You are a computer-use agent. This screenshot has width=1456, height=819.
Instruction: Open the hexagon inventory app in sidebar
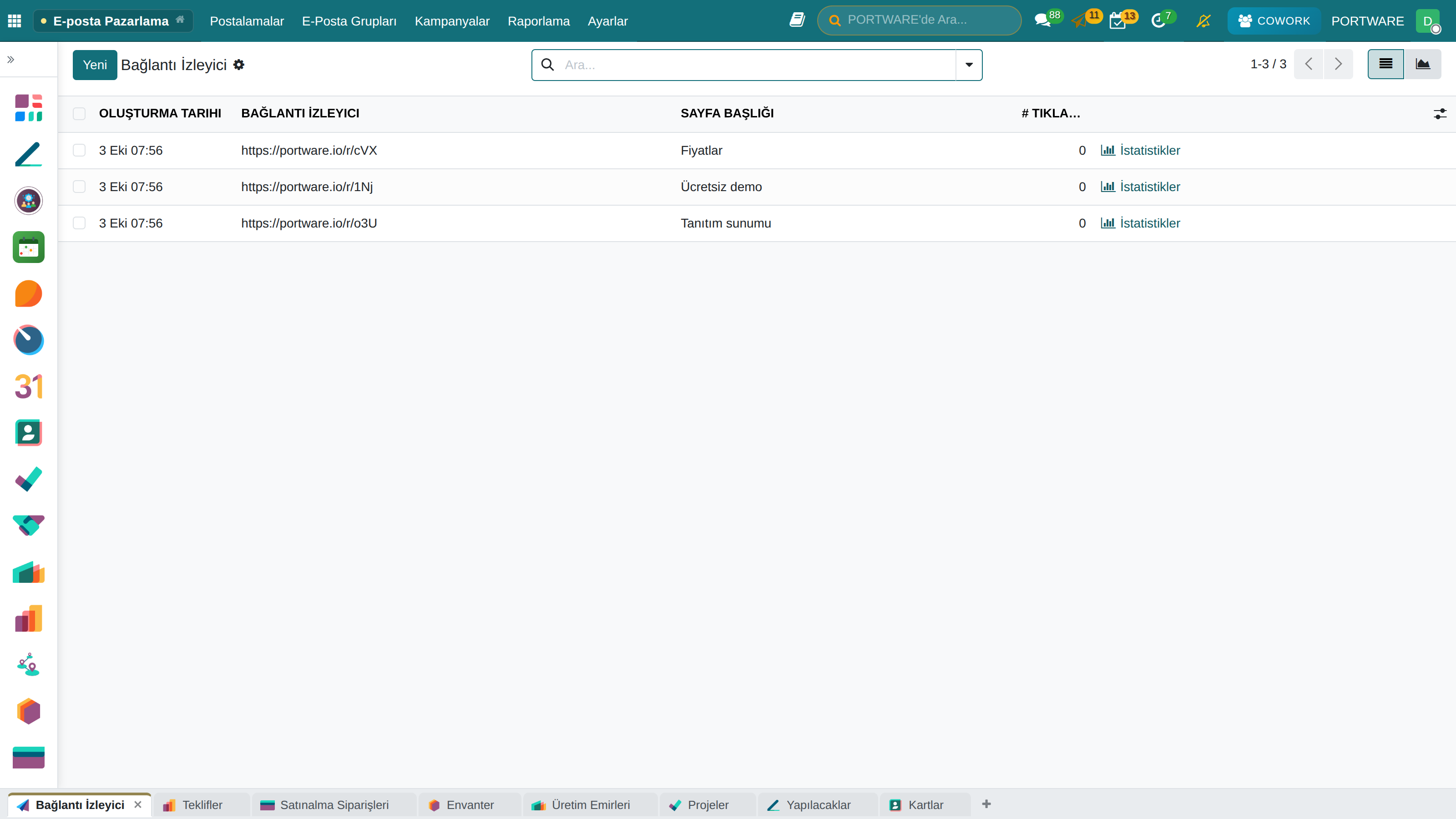point(28,711)
